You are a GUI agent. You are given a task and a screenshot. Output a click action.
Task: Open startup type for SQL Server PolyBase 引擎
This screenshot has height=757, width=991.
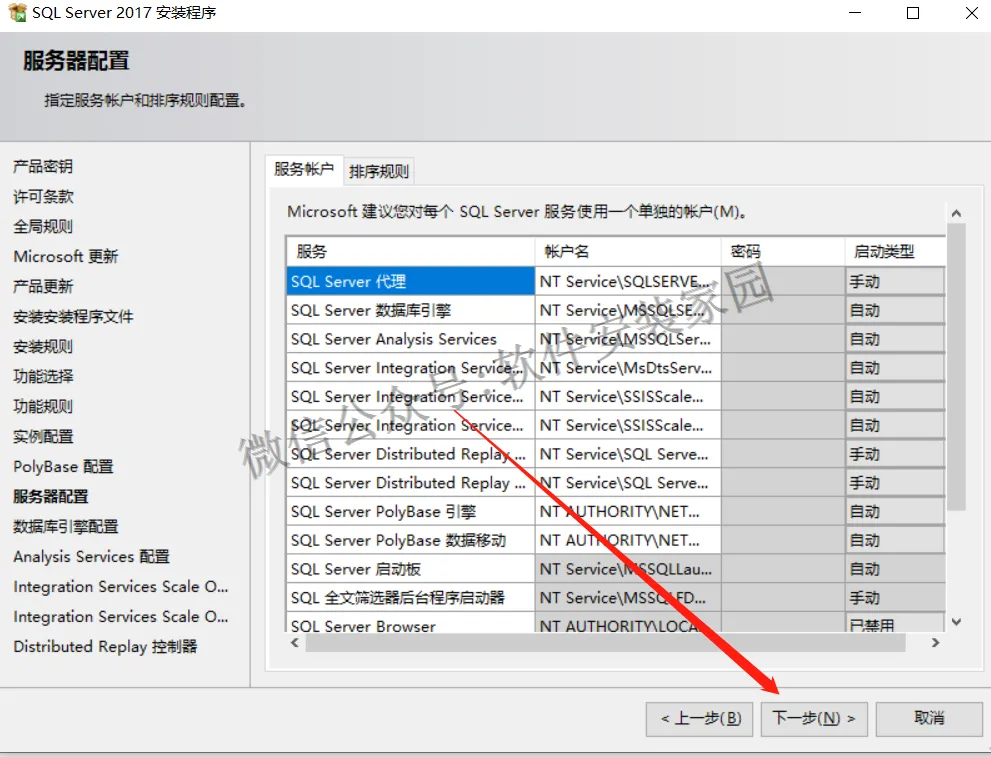point(895,511)
